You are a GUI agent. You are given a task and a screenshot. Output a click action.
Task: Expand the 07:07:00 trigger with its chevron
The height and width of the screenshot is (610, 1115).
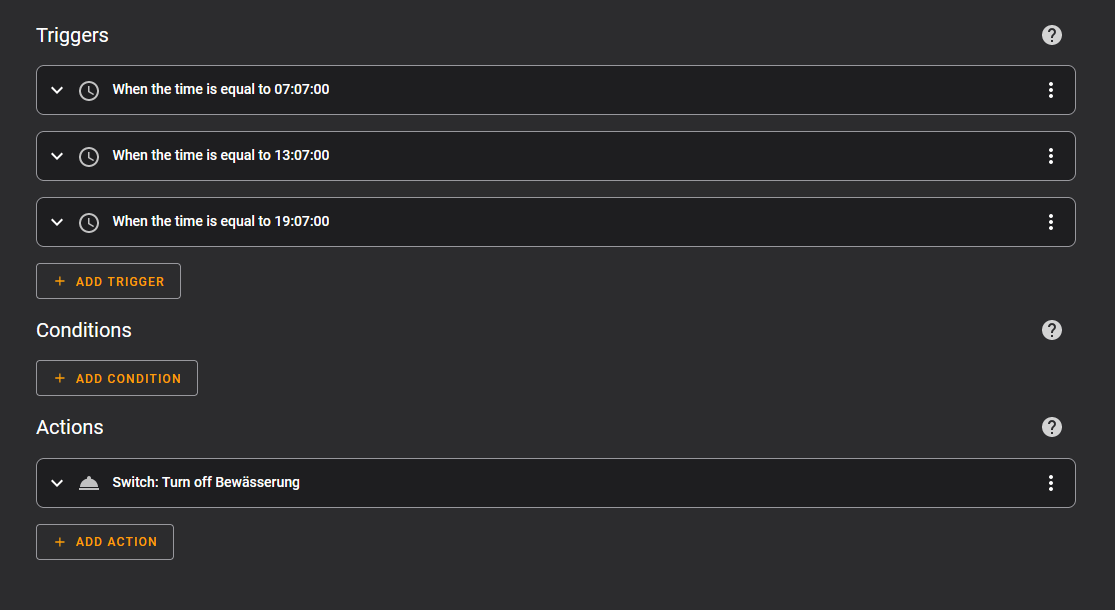pyautogui.click(x=57, y=90)
